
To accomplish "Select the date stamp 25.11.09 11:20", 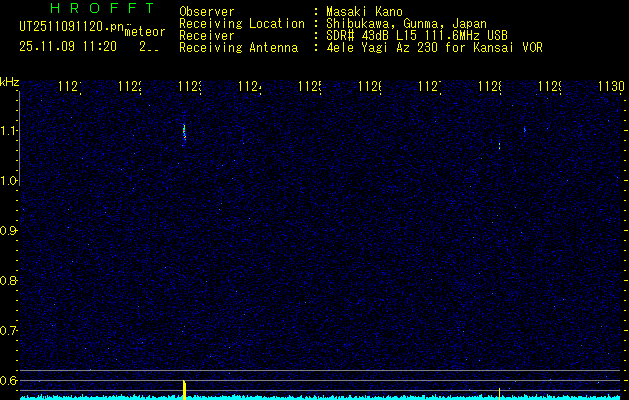I will (68, 47).
